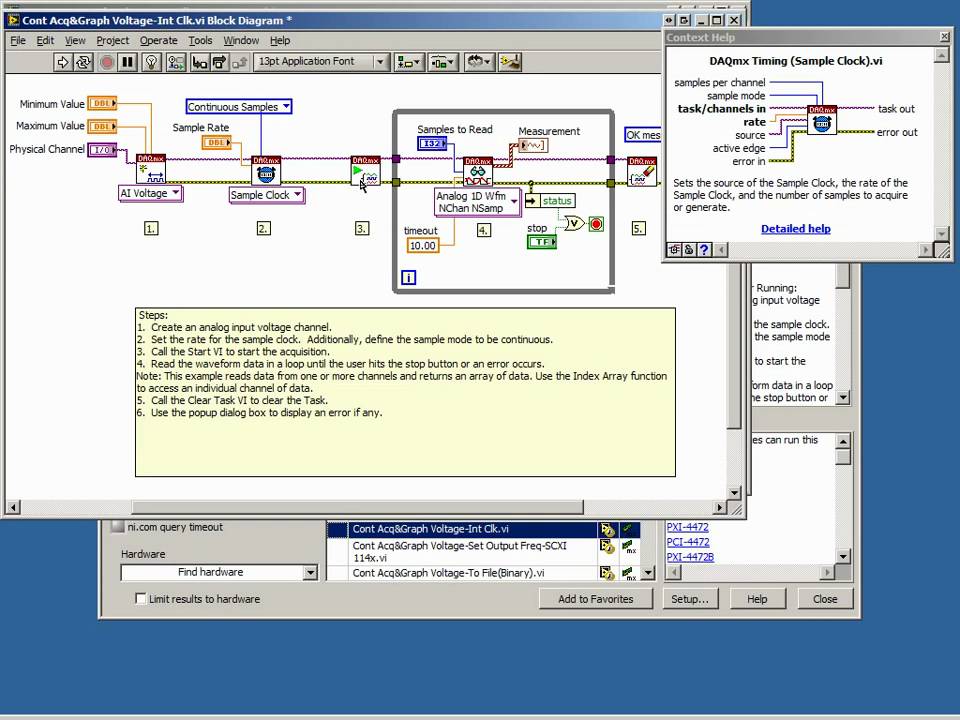This screenshot has width=960, height=720.
Task: Select the DAQmx Timing Sample Clock node
Action: (x=266, y=170)
